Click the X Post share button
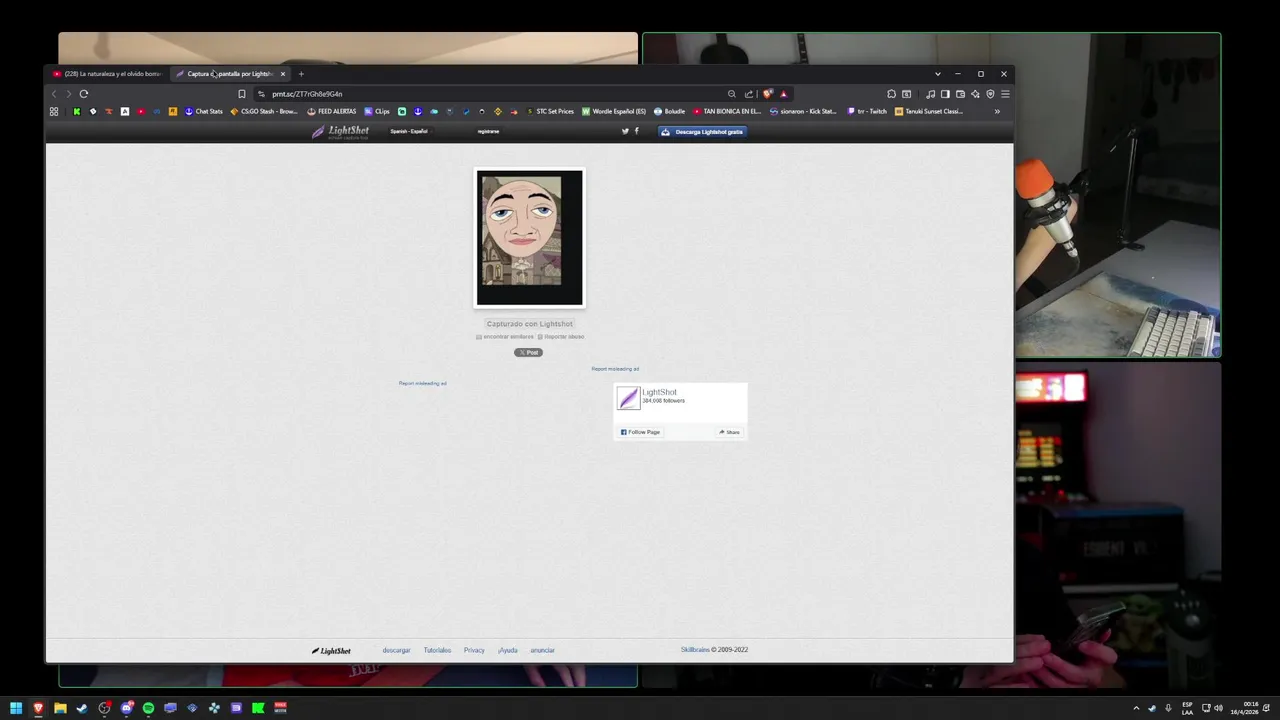Image resolution: width=1280 pixels, height=720 pixels. coord(529,352)
